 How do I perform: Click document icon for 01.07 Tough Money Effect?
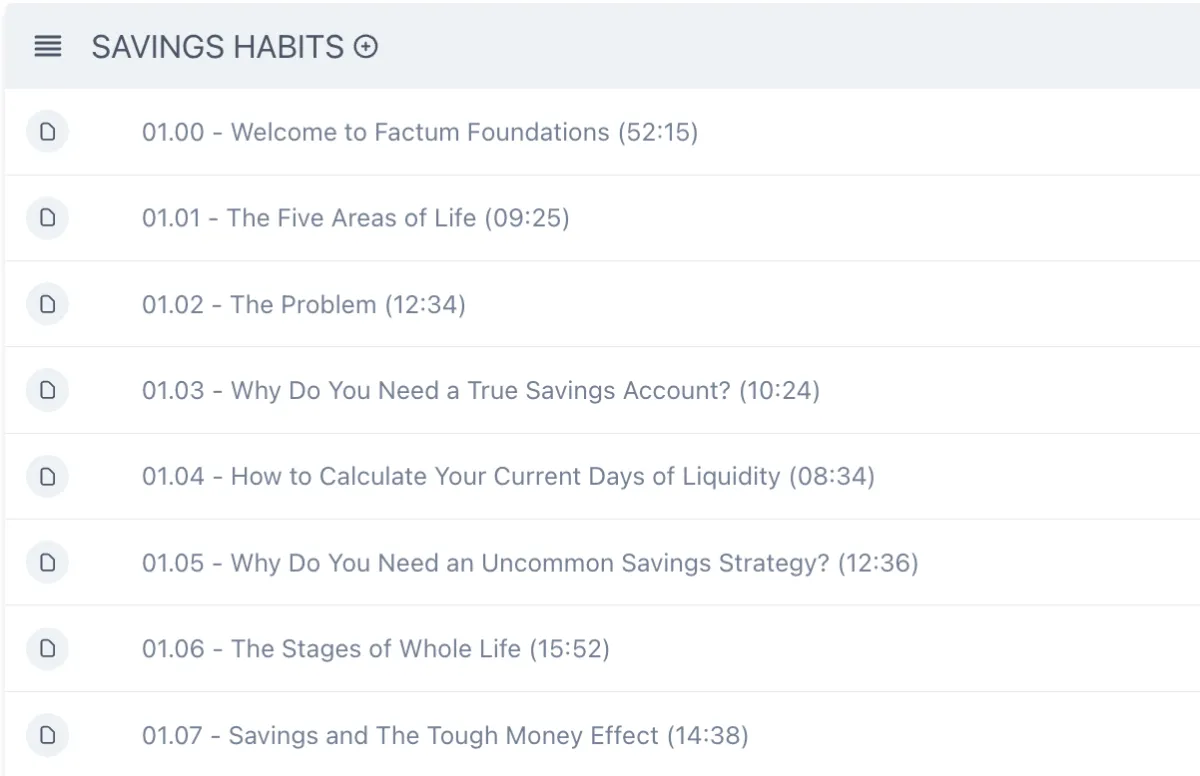click(x=47, y=736)
